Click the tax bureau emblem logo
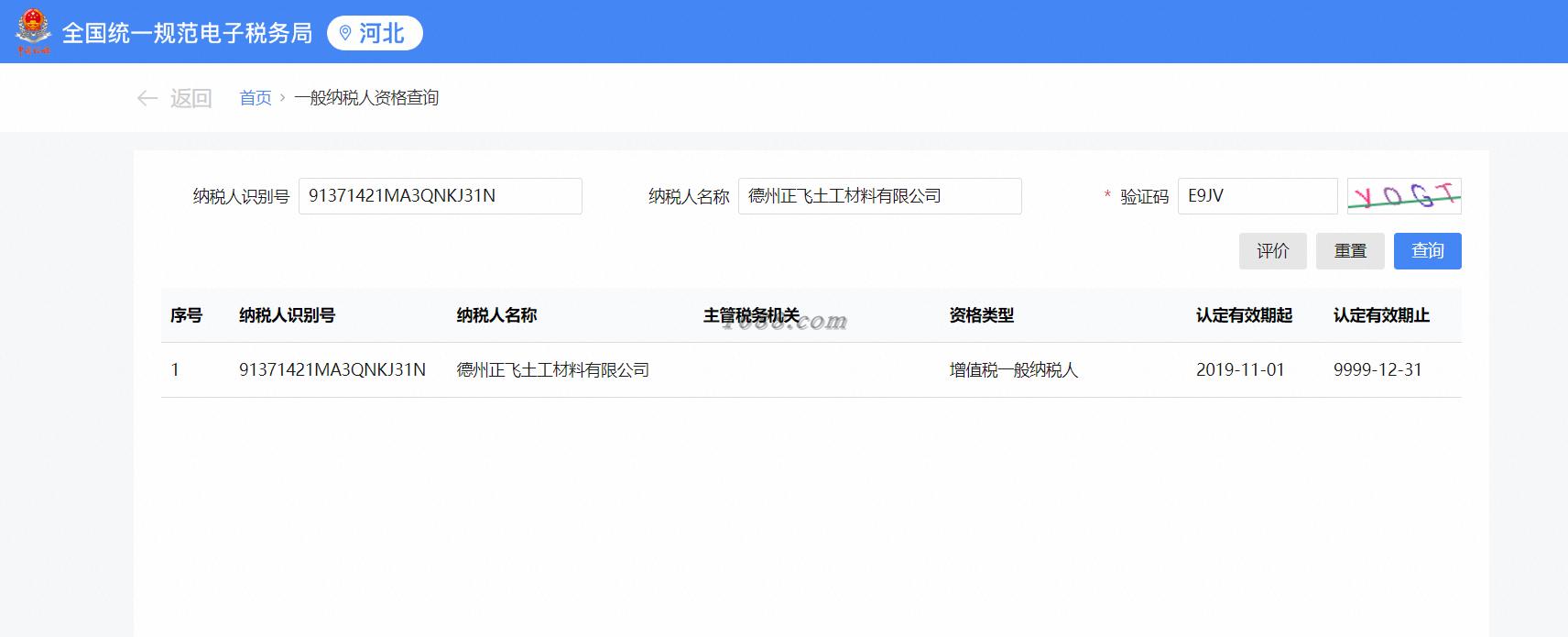This screenshot has width=1568, height=637. click(33, 31)
